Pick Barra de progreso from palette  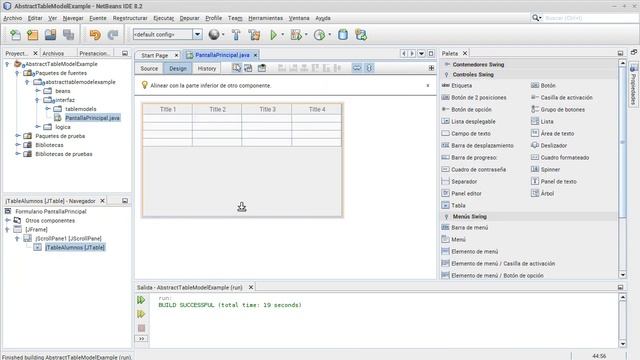(473, 158)
